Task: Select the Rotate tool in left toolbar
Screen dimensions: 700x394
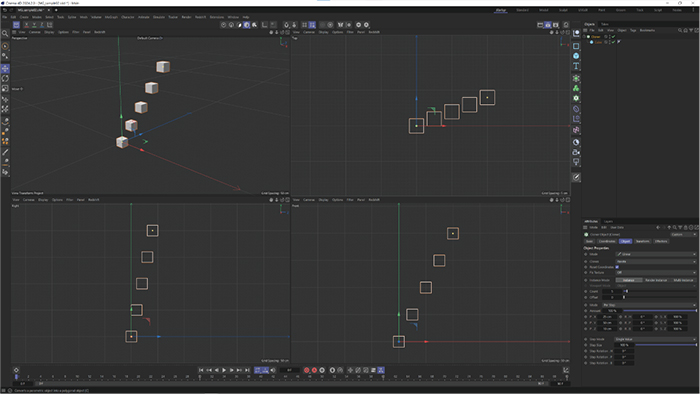Action: coord(5,79)
